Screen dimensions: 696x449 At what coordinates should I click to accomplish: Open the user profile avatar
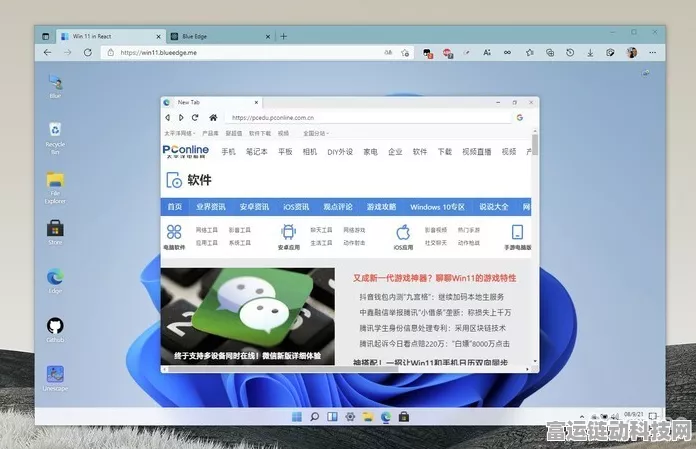coord(632,52)
